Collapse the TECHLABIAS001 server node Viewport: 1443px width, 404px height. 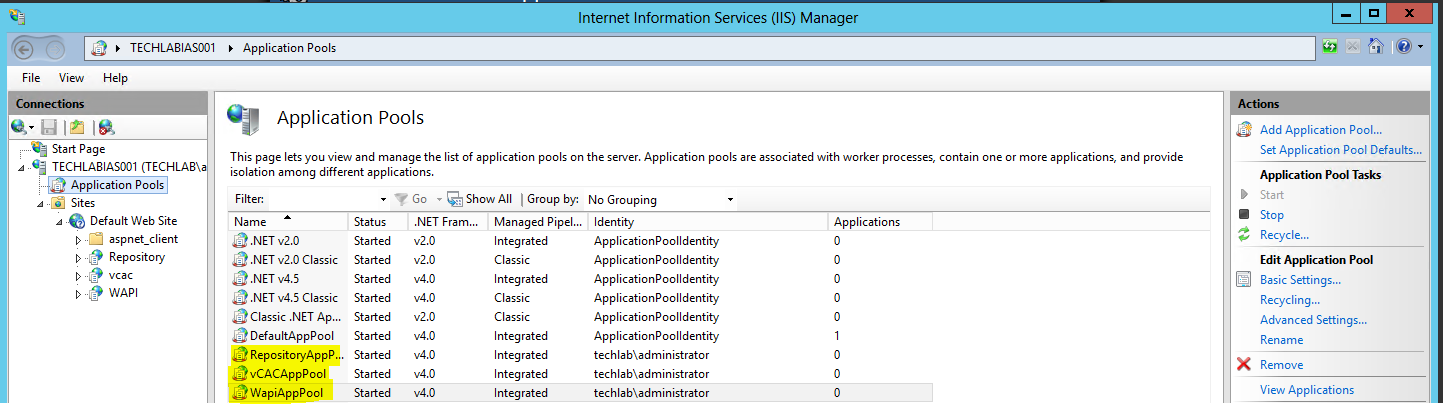23,167
